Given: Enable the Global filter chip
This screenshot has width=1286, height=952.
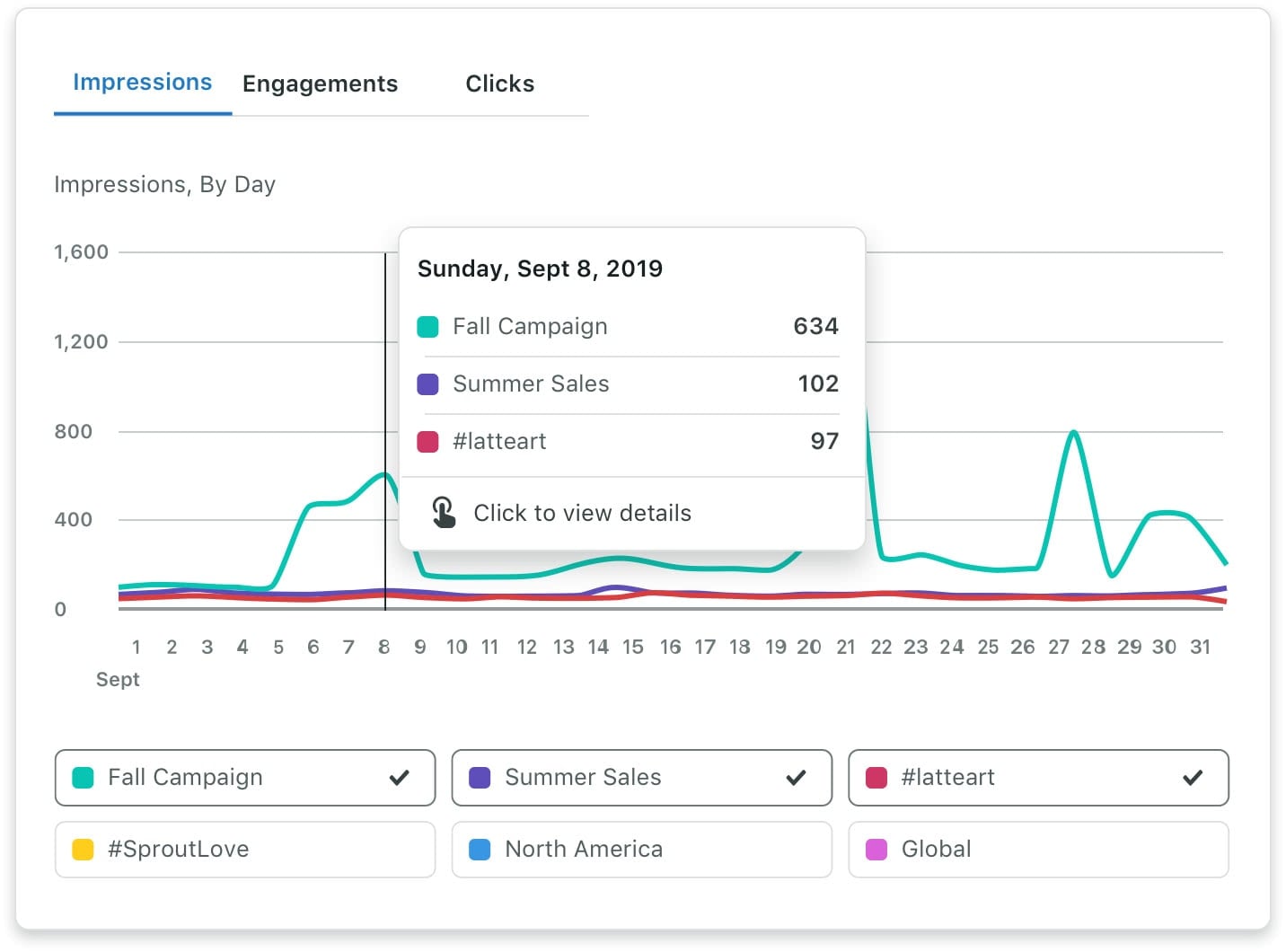Looking at the screenshot, I should pos(1037,848).
